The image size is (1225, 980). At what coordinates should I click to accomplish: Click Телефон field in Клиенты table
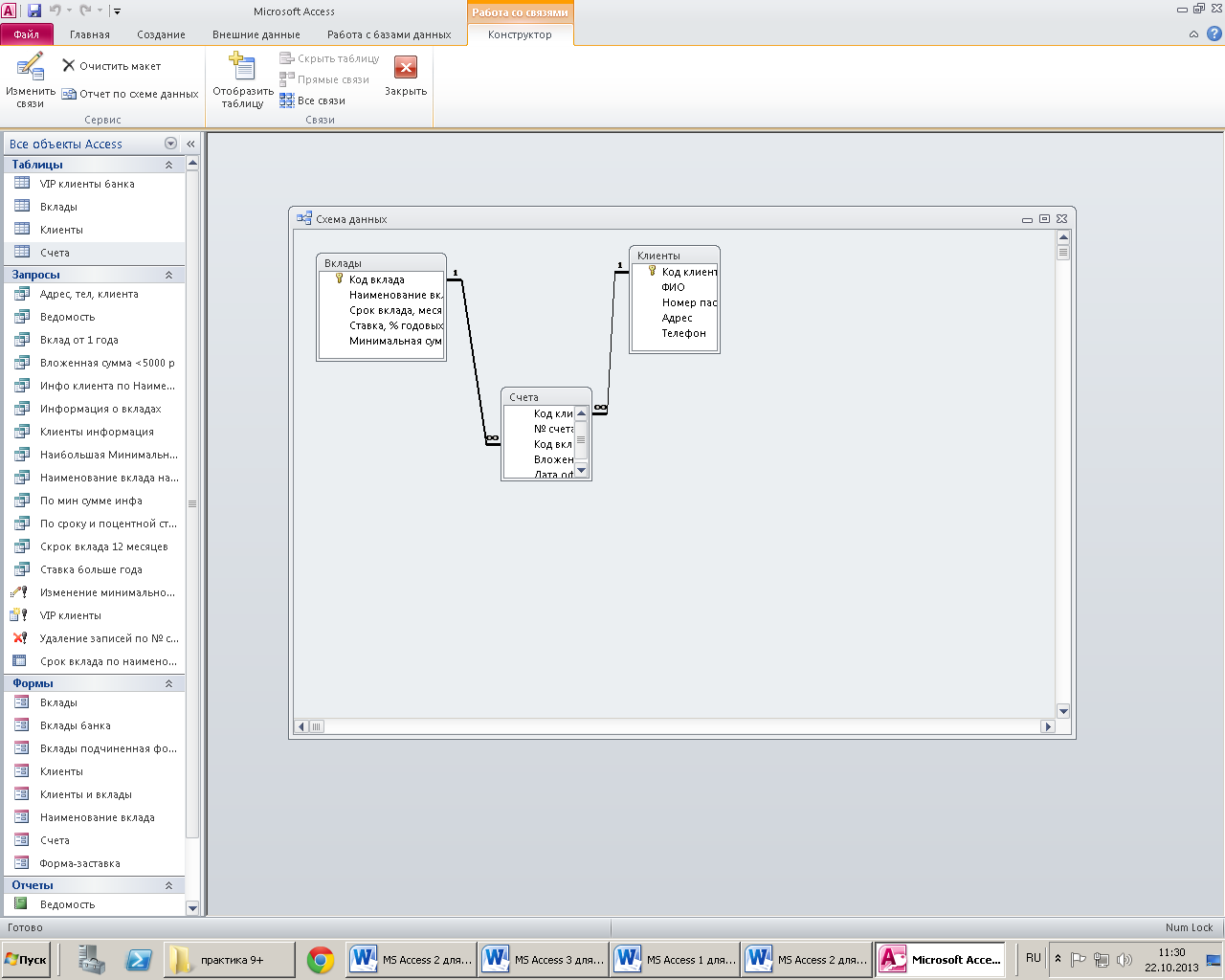pos(675,333)
